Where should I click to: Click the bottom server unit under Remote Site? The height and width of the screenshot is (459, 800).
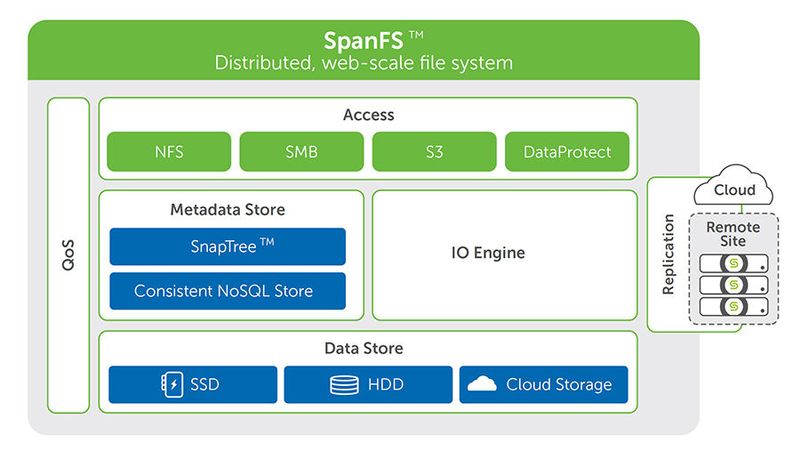coord(734,306)
